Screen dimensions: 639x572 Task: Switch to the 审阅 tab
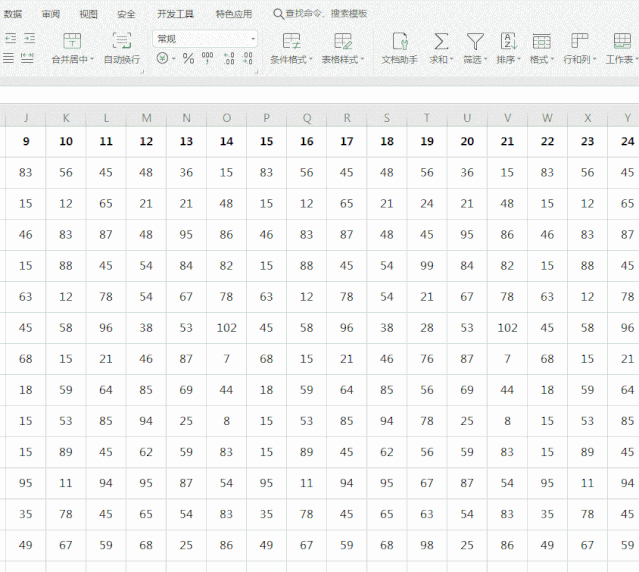click(x=51, y=14)
